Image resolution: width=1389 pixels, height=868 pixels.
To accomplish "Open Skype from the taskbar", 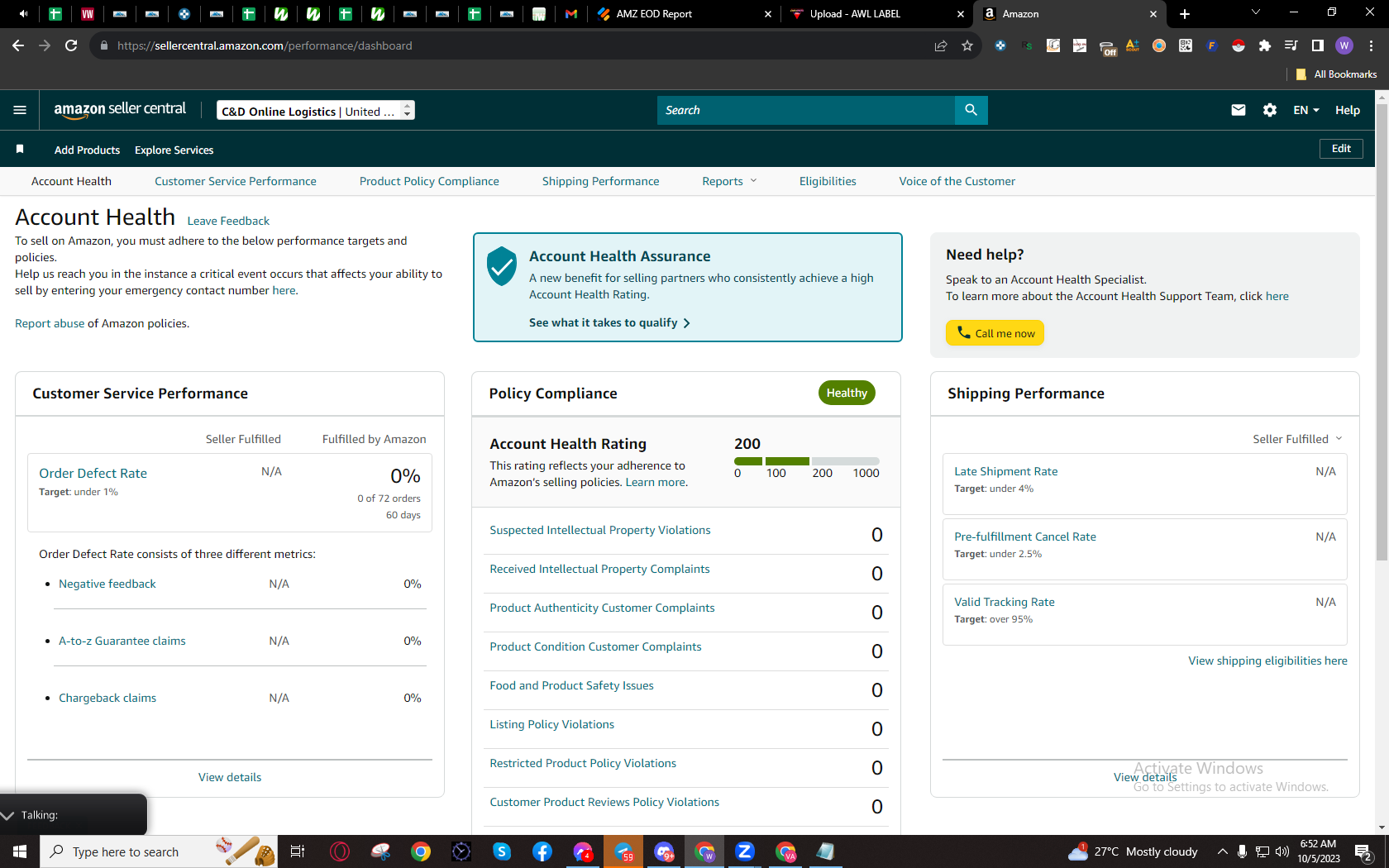I will click(502, 851).
